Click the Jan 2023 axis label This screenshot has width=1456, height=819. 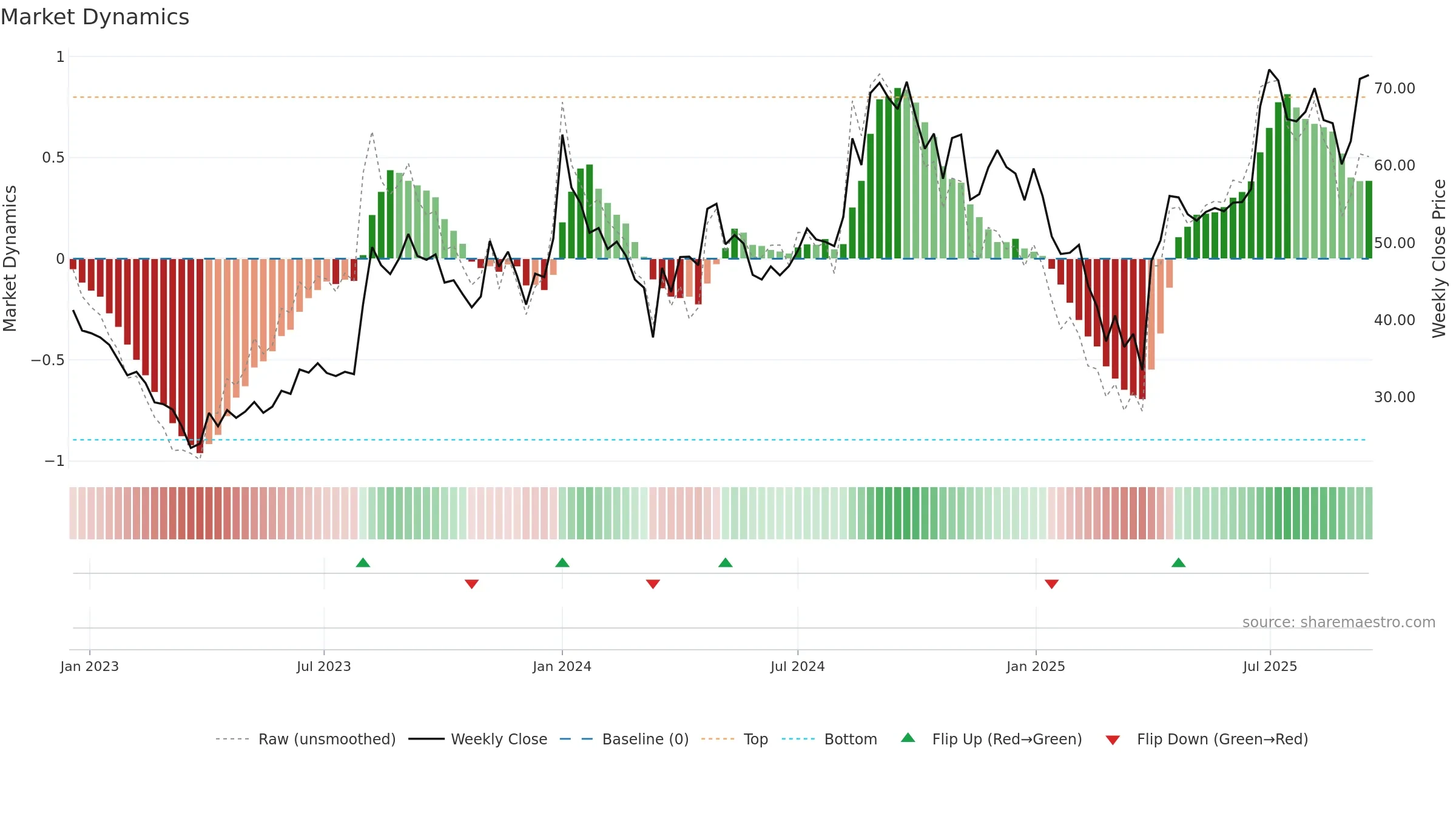pos(90,666)
